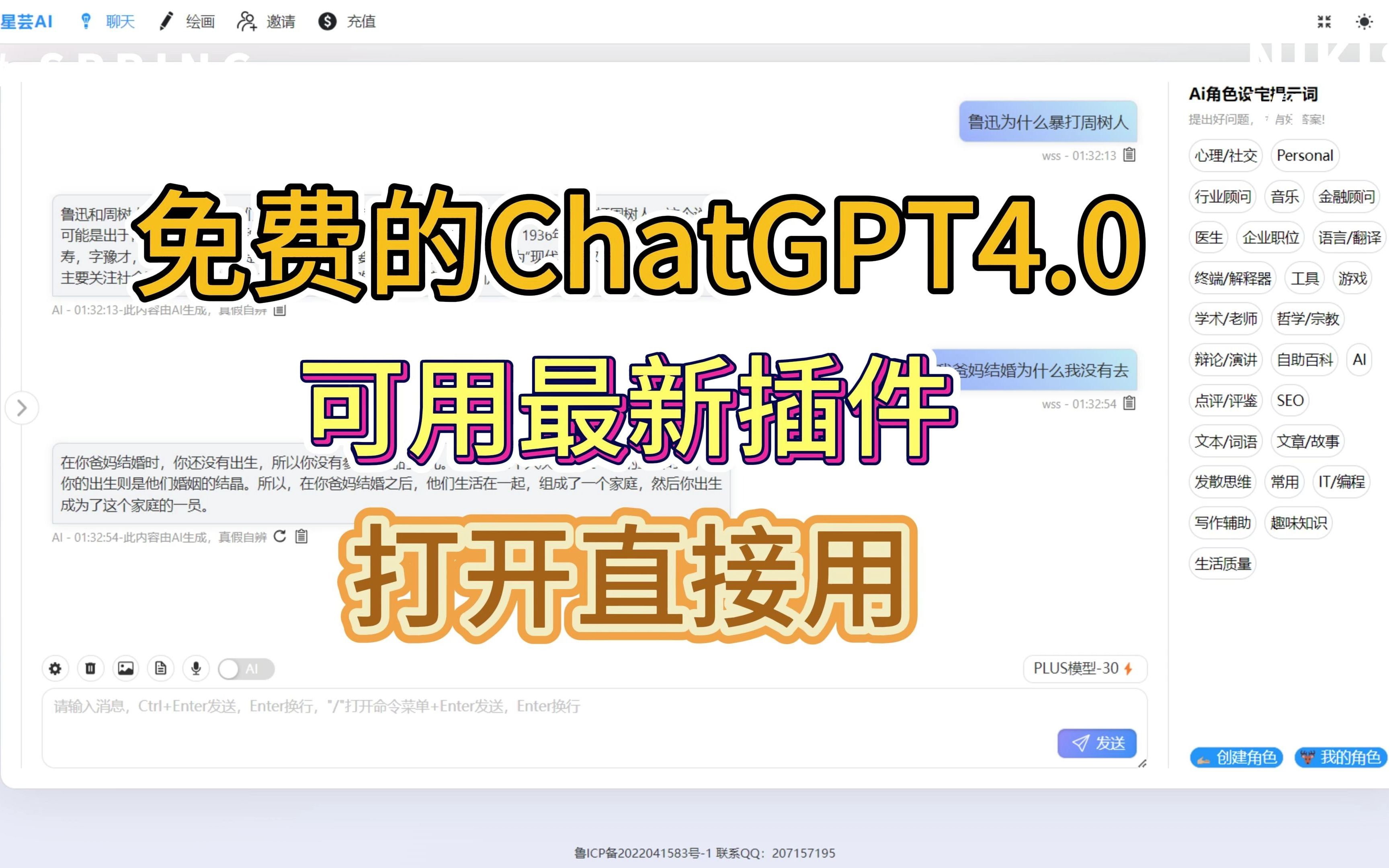Expand the left sidebar chevron

(x=22, y=408)
